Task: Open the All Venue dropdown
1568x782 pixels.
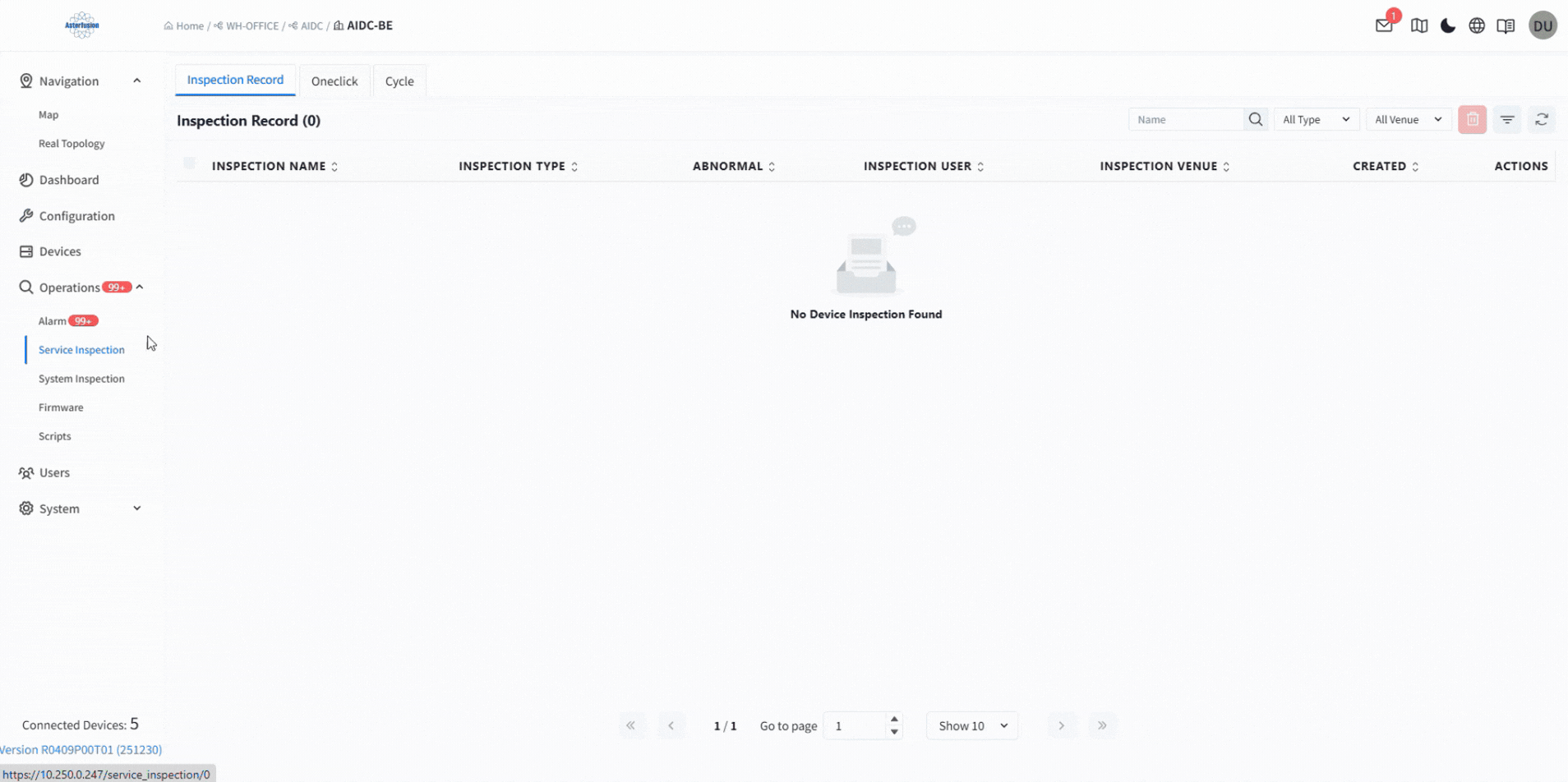Action: click(x=1408, y=120)
